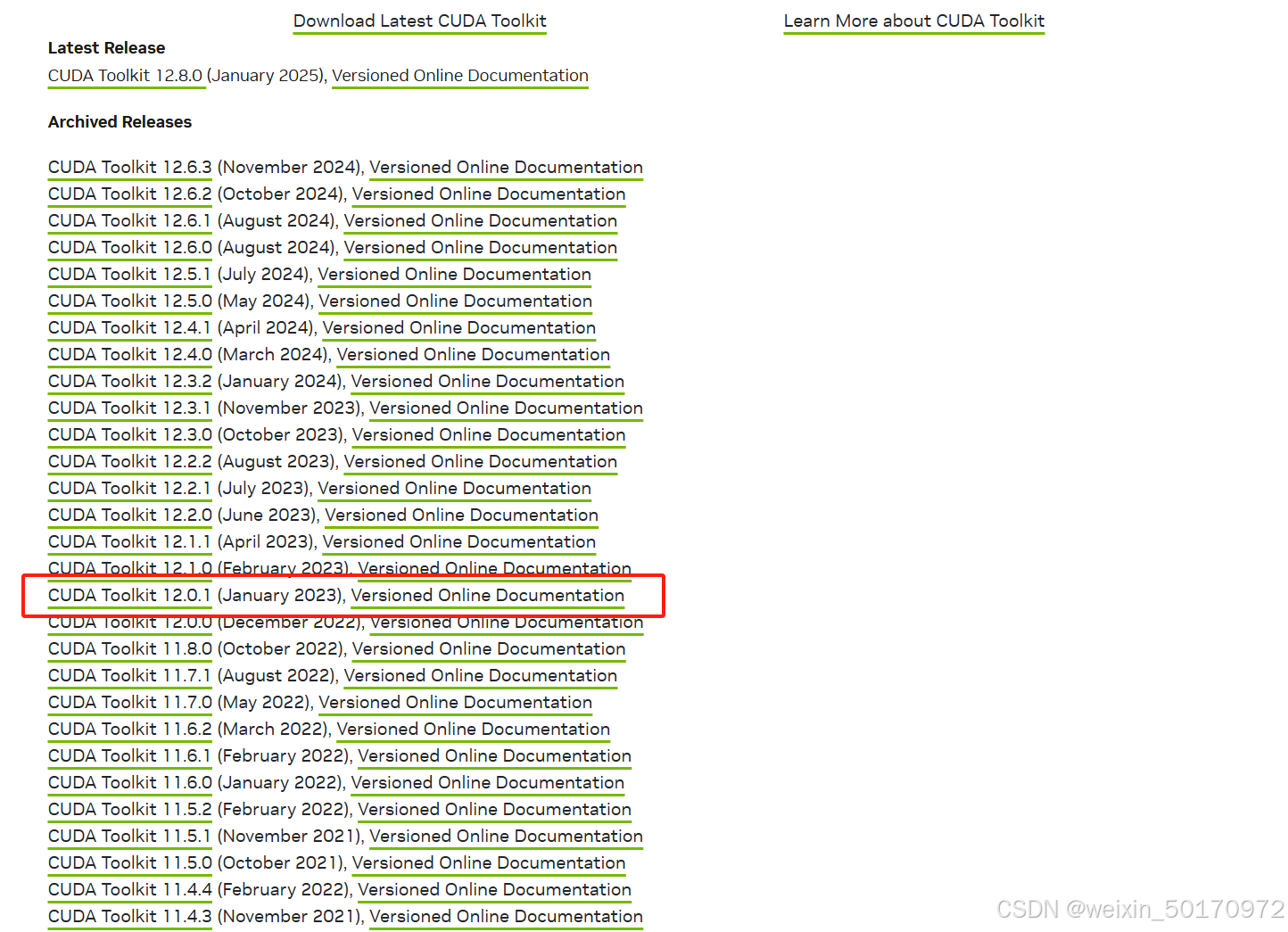This screenshot has height=932, width=1288.
Task: Select the CUDA Toolkit 12.6.2 link
Action: [x=130, y=194]
